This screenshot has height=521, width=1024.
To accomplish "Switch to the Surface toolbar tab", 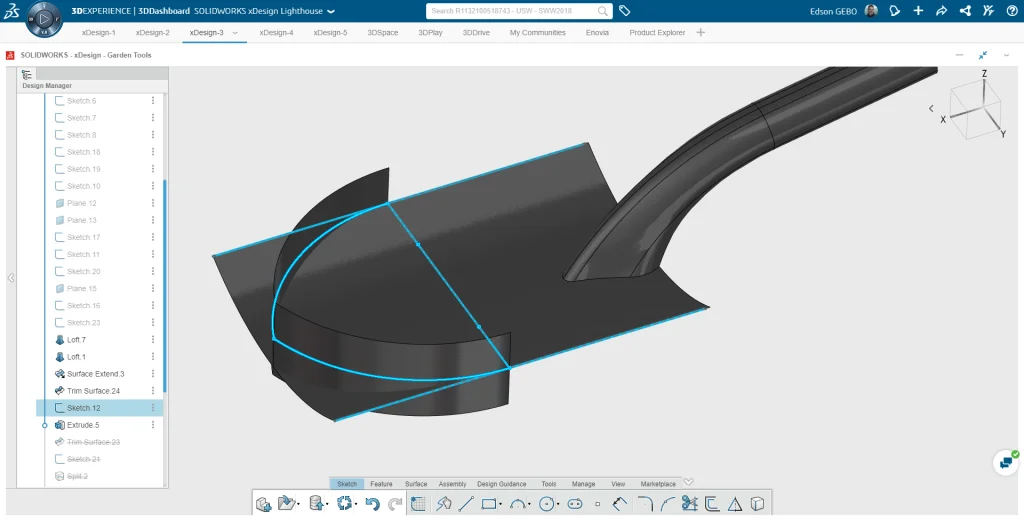I will [416, 484].
